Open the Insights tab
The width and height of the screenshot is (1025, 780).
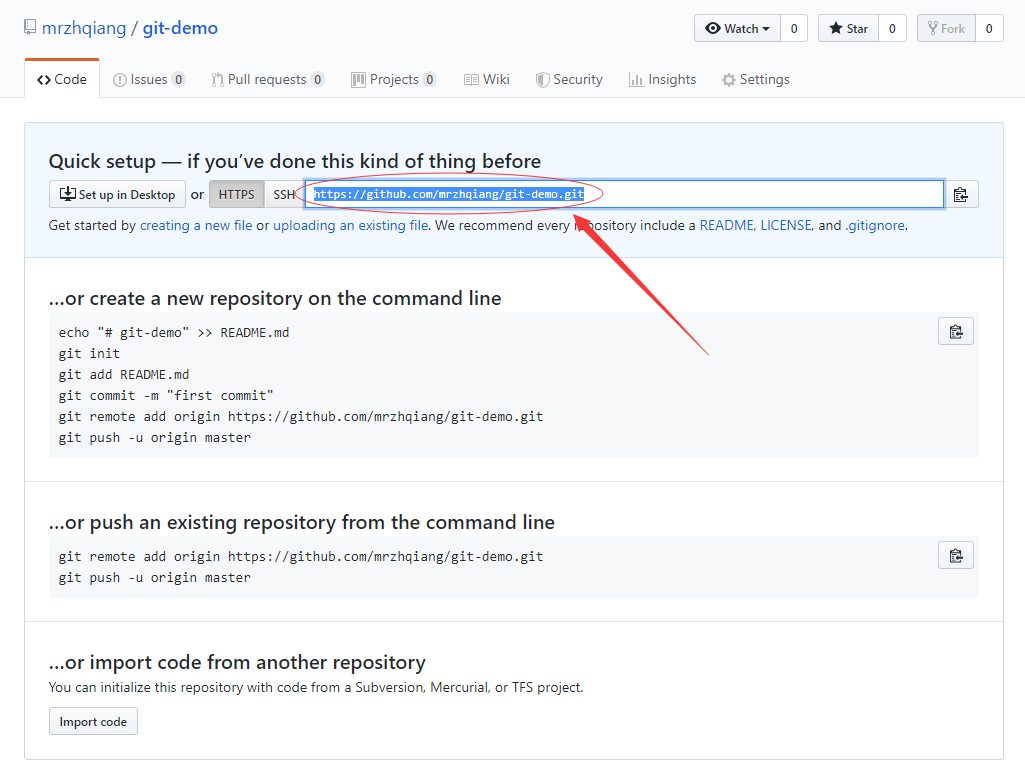[662, 79]
